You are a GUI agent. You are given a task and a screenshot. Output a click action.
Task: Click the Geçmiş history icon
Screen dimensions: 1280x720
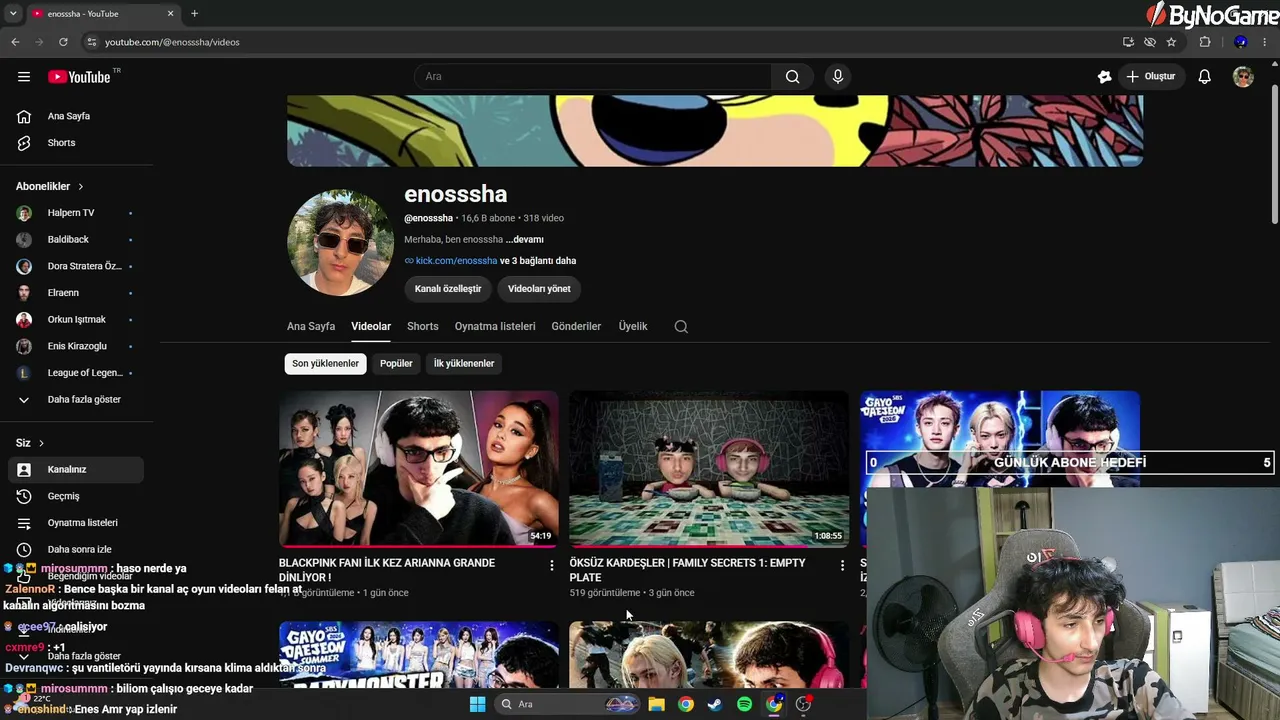[x=24, y=496]
